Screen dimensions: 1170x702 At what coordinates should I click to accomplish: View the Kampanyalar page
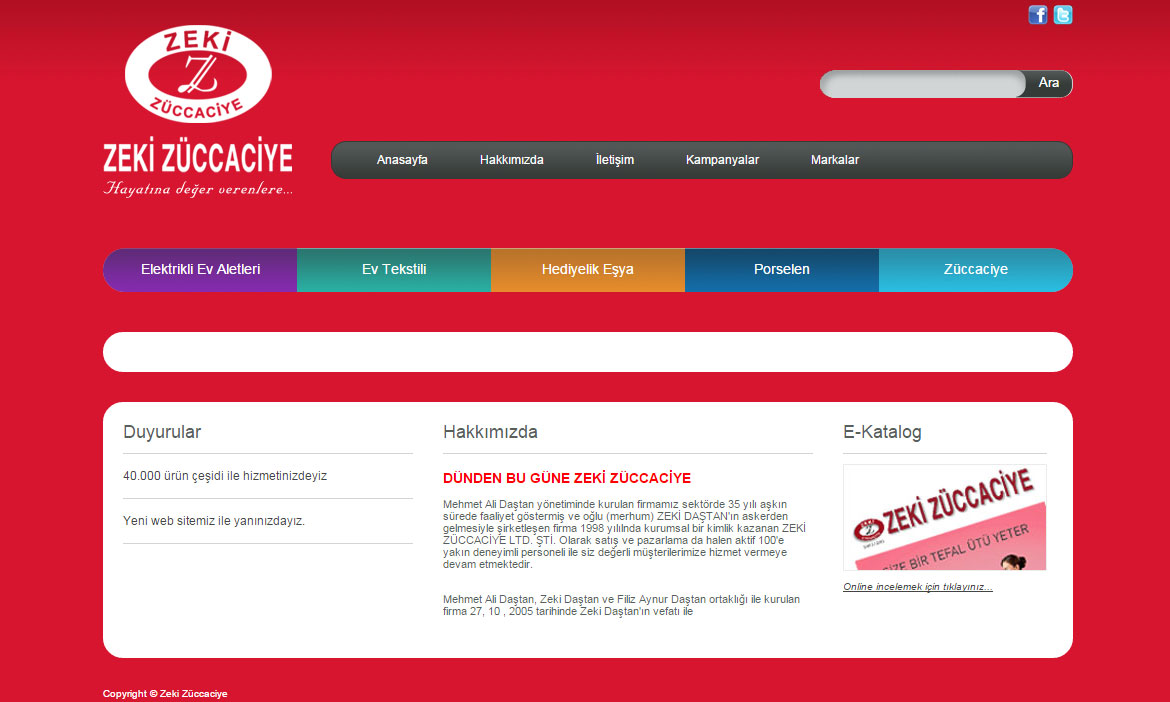pos(722,160)
